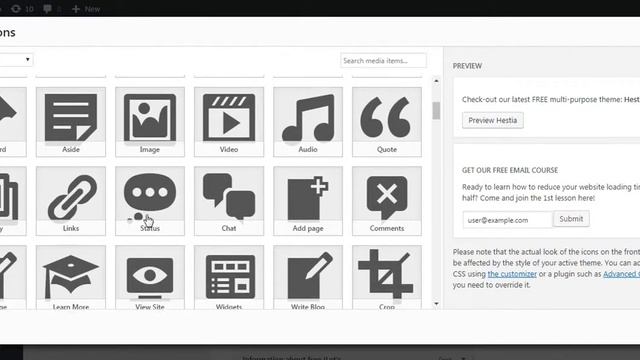Open the Advanced CSS plugin link
Screen dimensions: 640x360
pyautogui.click(x=621, y=274)
